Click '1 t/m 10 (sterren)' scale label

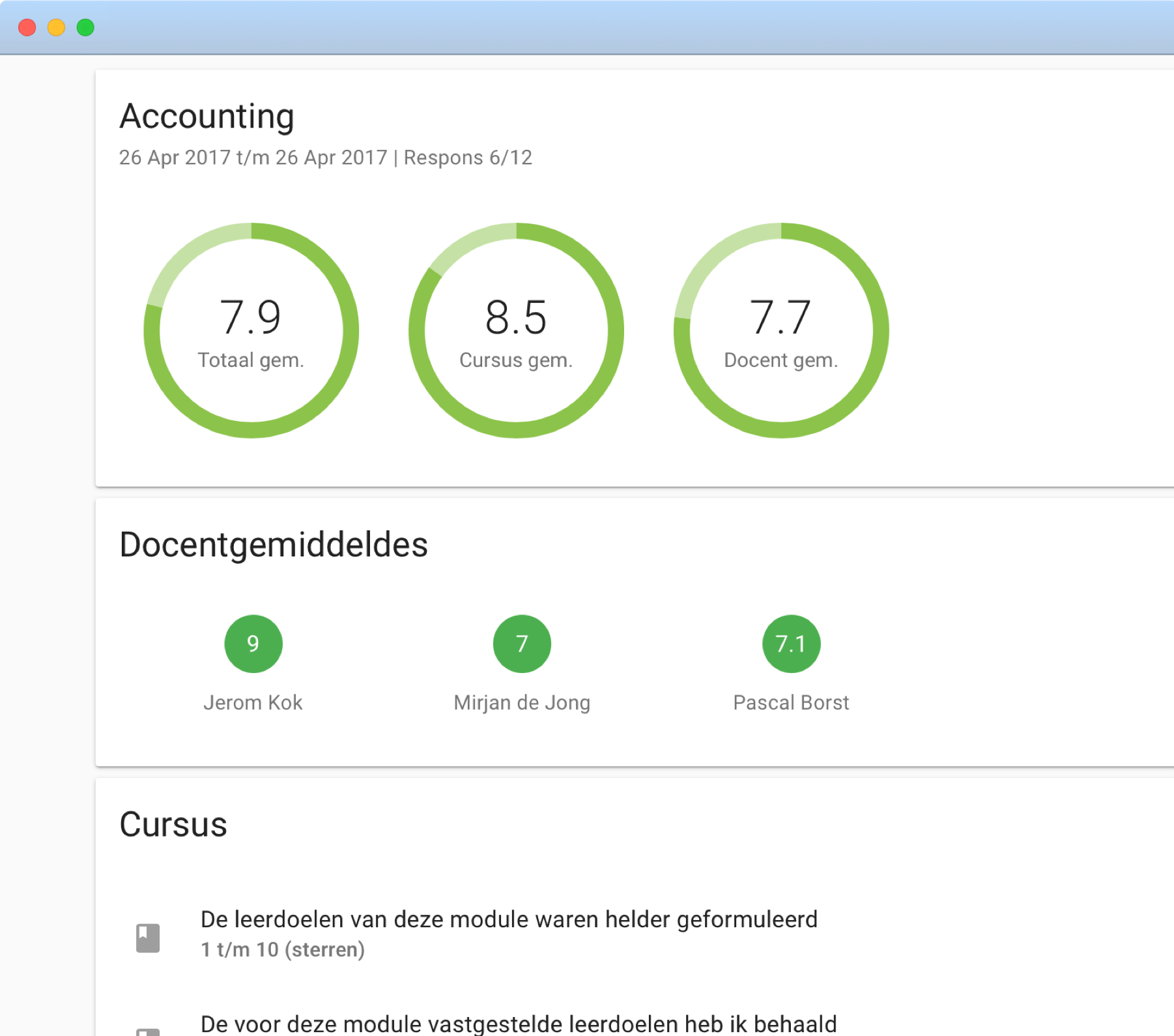tap(283, 949)
